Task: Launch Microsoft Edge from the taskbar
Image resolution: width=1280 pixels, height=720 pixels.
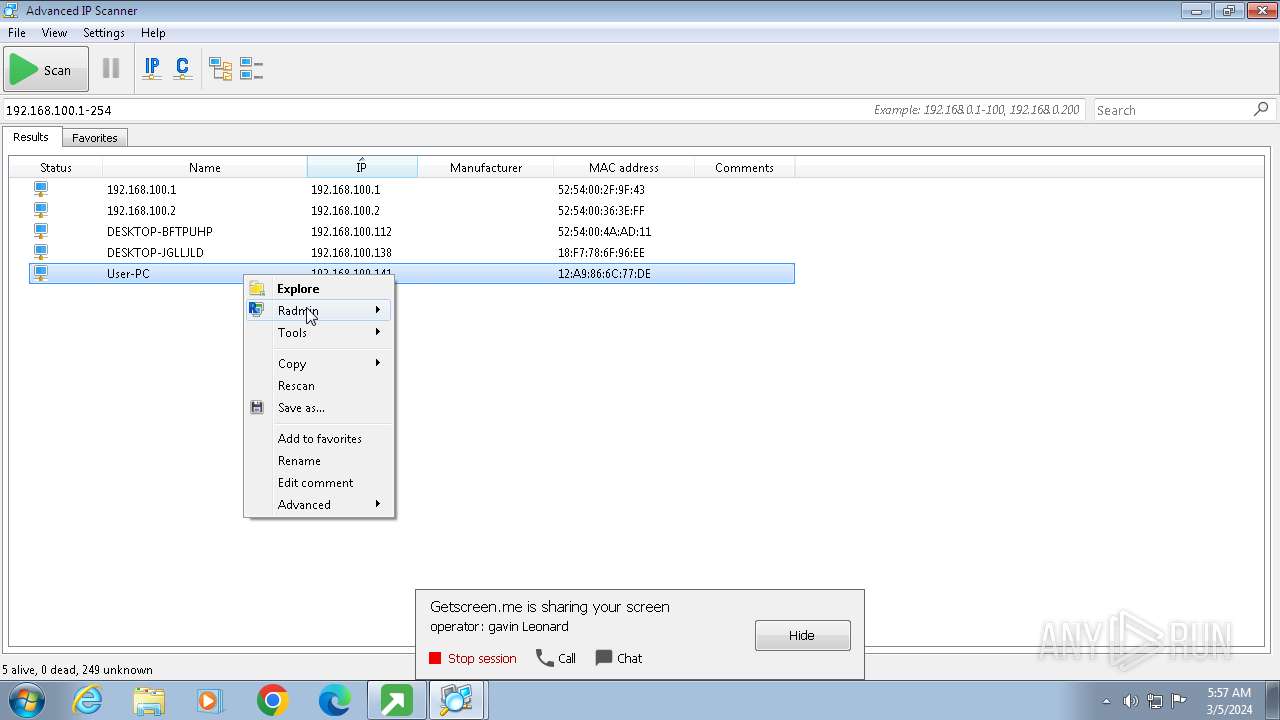Action: tap(334, 701)
